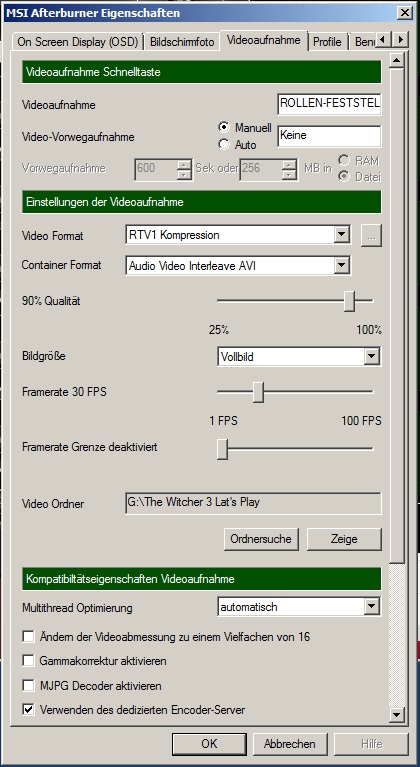
Task: Click the Abbrechen button
Action: coord(289,744)
